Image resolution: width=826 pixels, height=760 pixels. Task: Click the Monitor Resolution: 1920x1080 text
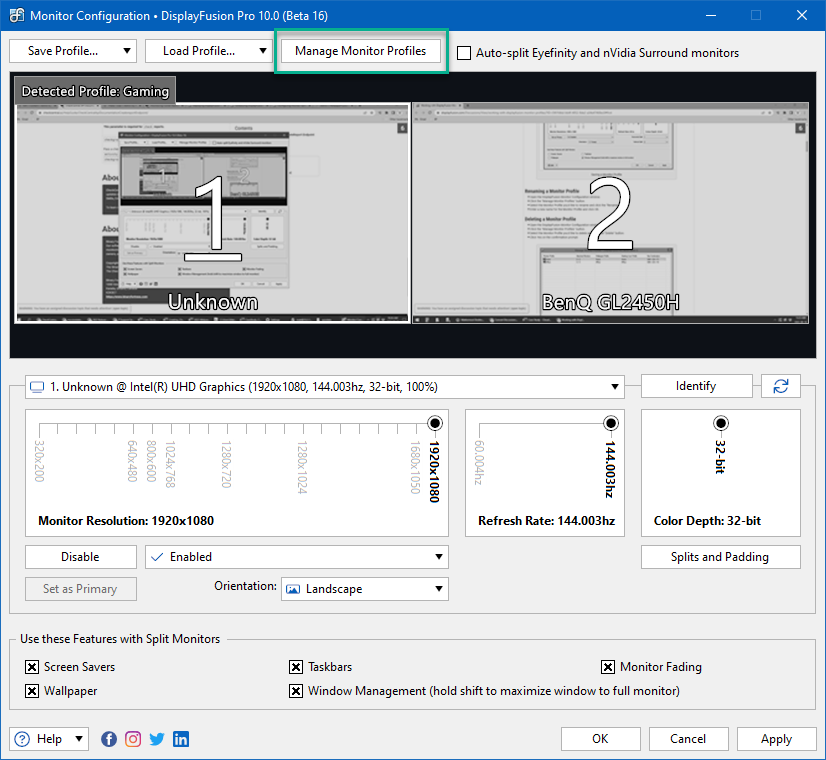[126, 520]
